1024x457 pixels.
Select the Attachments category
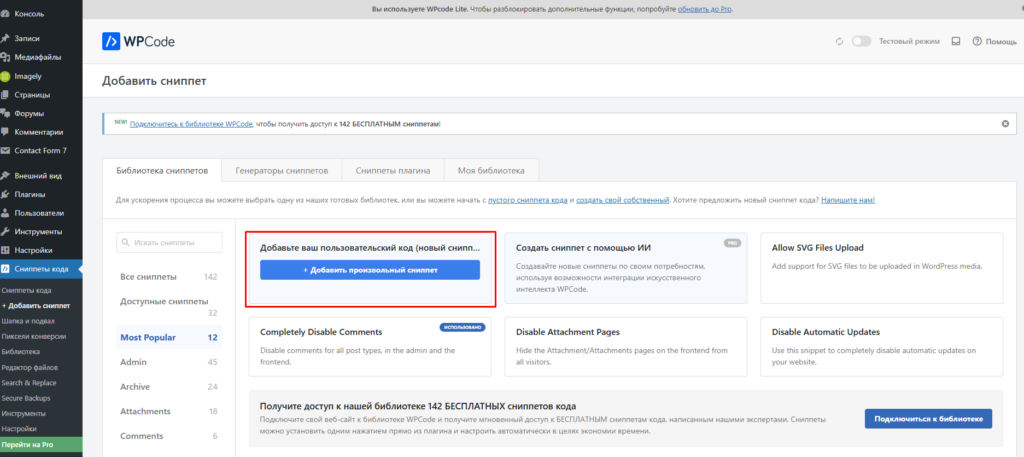point(169,411)
